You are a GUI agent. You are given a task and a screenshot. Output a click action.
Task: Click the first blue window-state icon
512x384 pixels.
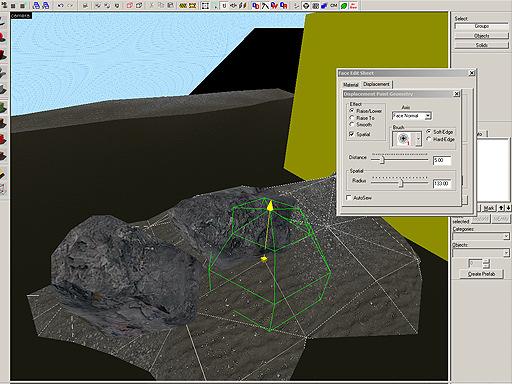tap(36, 5)
